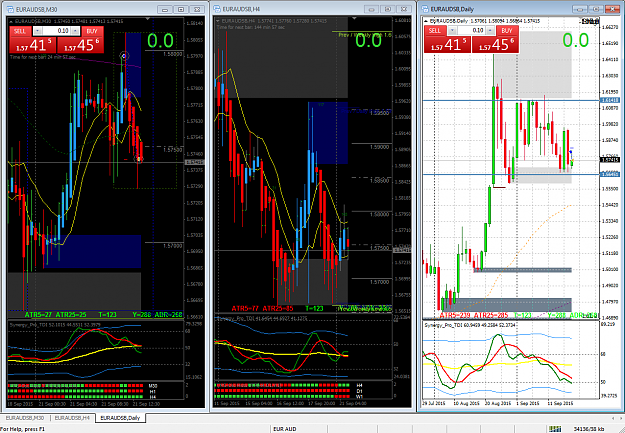Select the EURAUDSB,Daily bottom tab
Viewport: 625px width, 433px height.
coord(120,418)
